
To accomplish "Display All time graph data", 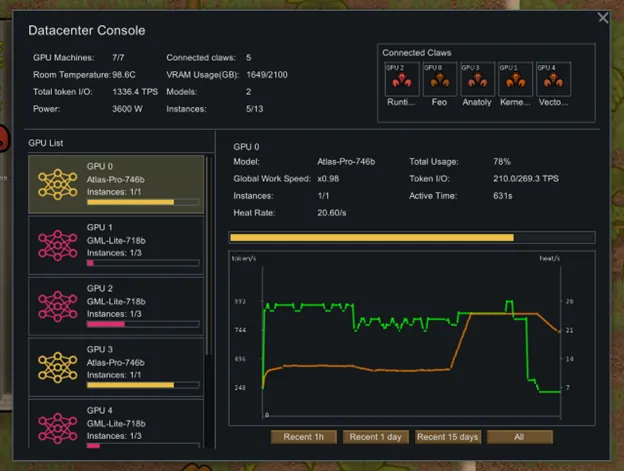I will (x=519, y=437).
